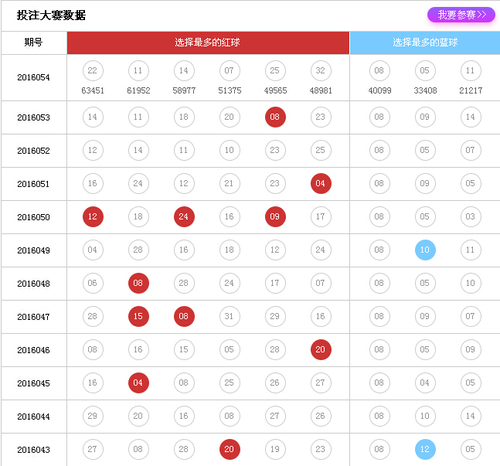Click the purple 我要参赛 button
The height and width of the screenshot is (466, 500).
point(461,15)
